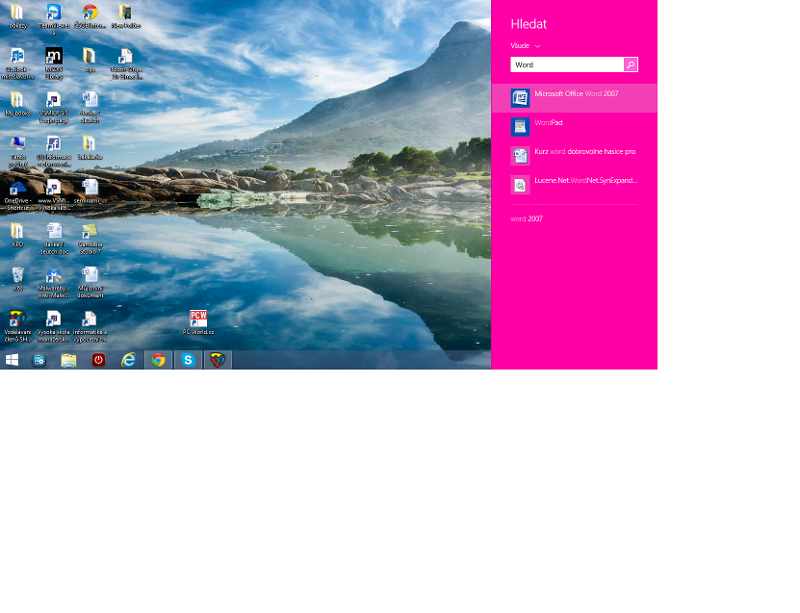800x613 pixels.
Task: Open the Windows Start button on taskbar
Action: click(x=12, y=360)
